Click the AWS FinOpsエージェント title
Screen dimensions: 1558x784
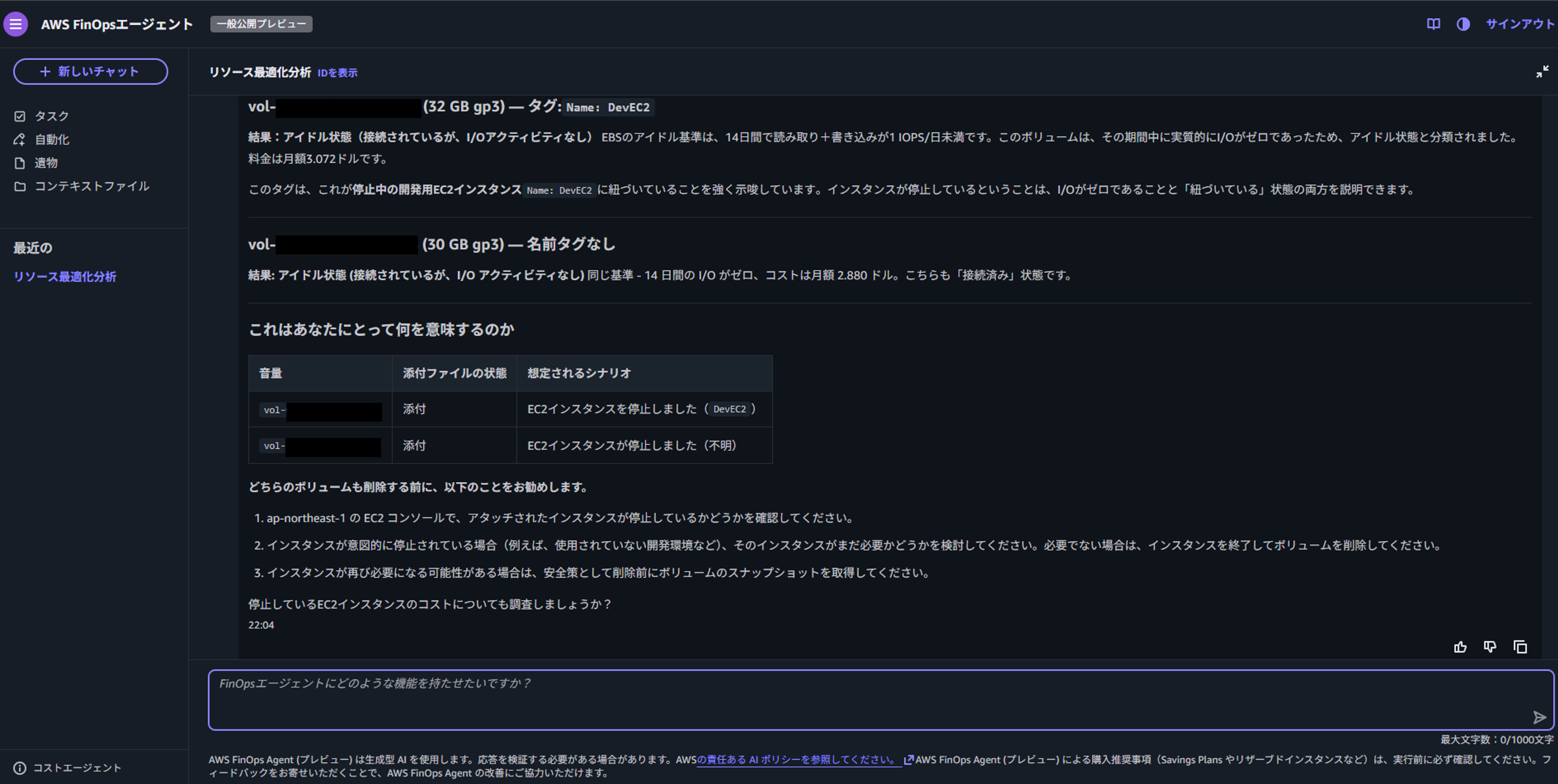tap(117, 24)
